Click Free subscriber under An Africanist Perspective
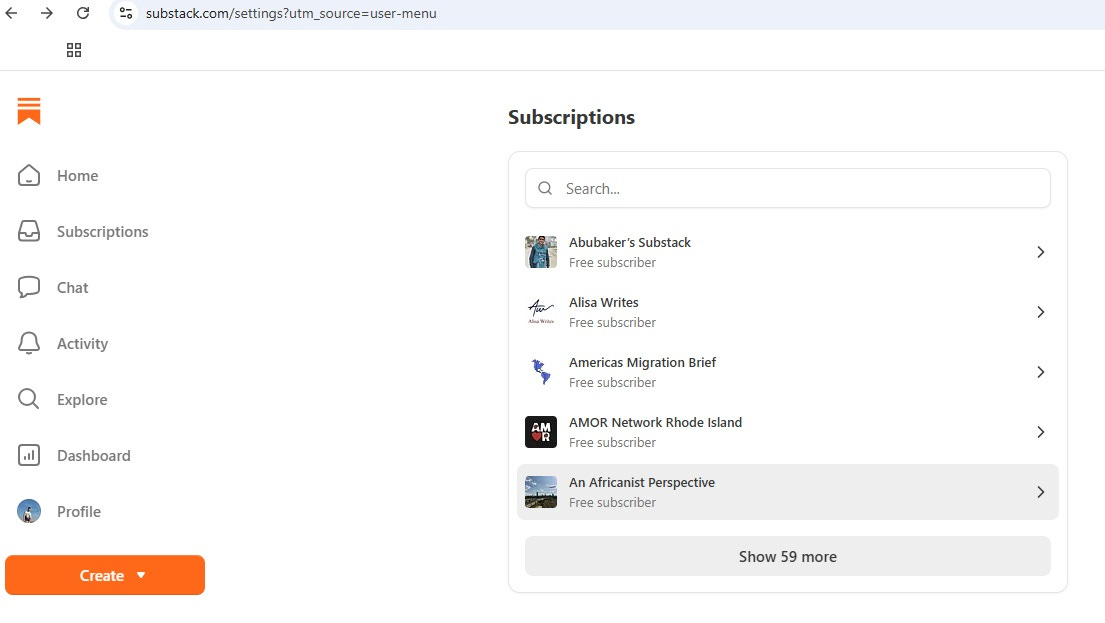 [x=612, y=502]
